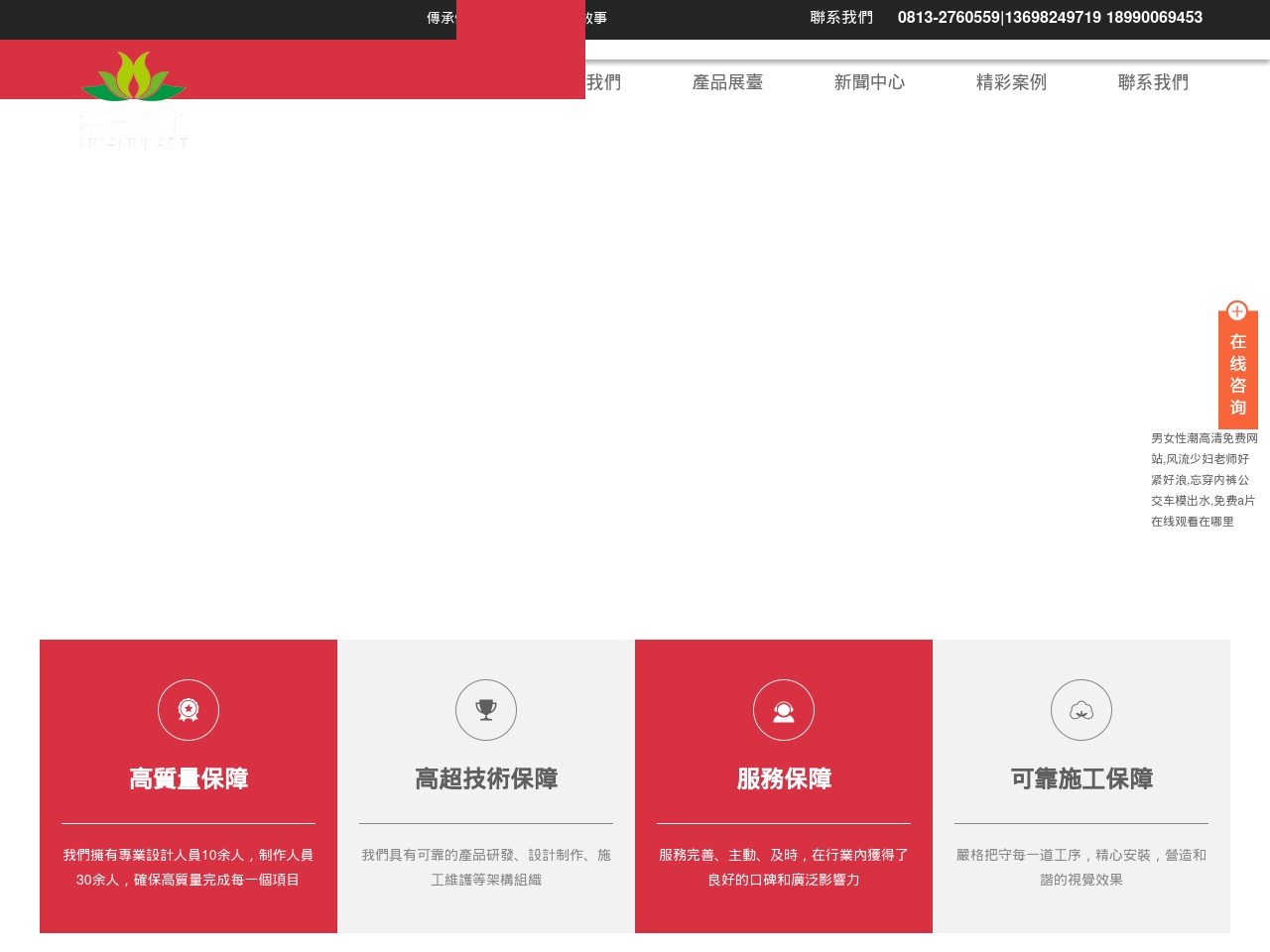Image resolution: width=1270 pixels, height=952 pixels.
Task: Select the 服務保障 heading
Action: click(x=784, y=779)
